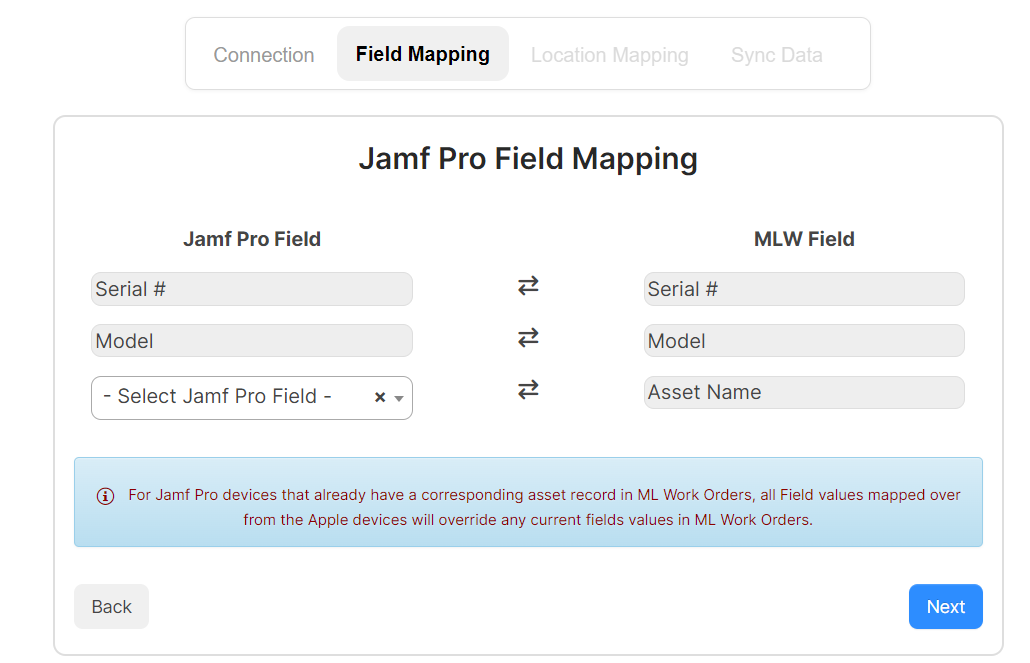Expand the Select Jamf Pro Field dropdown arrow
This screenshot has width=1030, height=663.
[x=399, y=398]
